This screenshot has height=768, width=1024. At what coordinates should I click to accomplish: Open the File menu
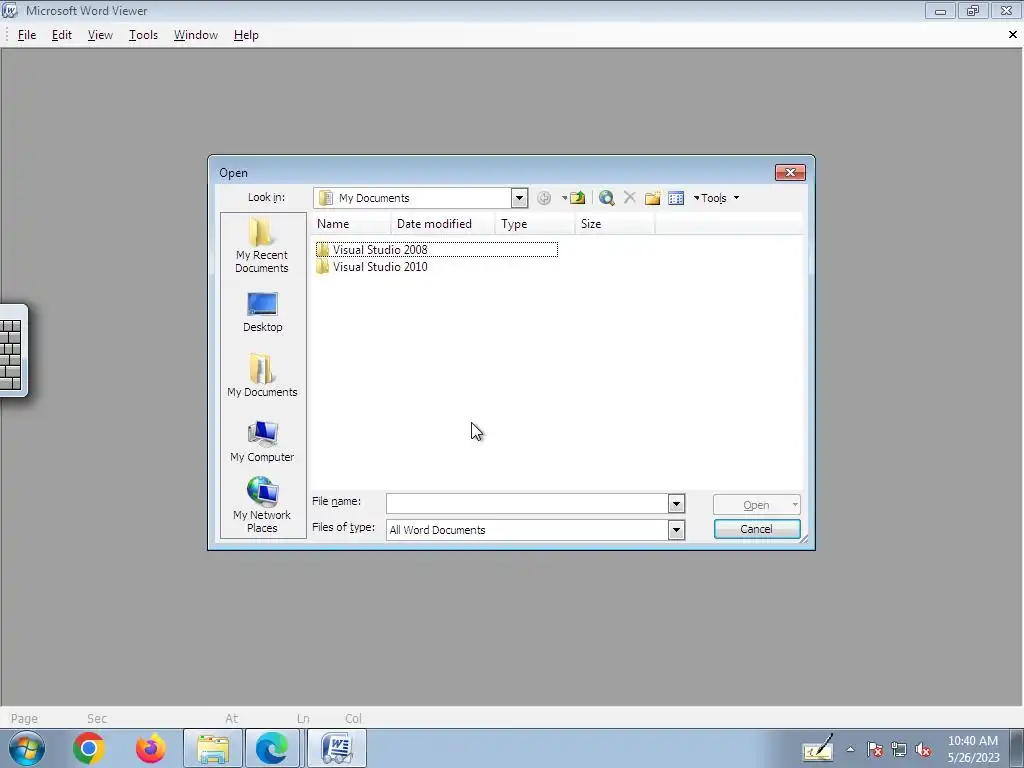coord(27,35)
